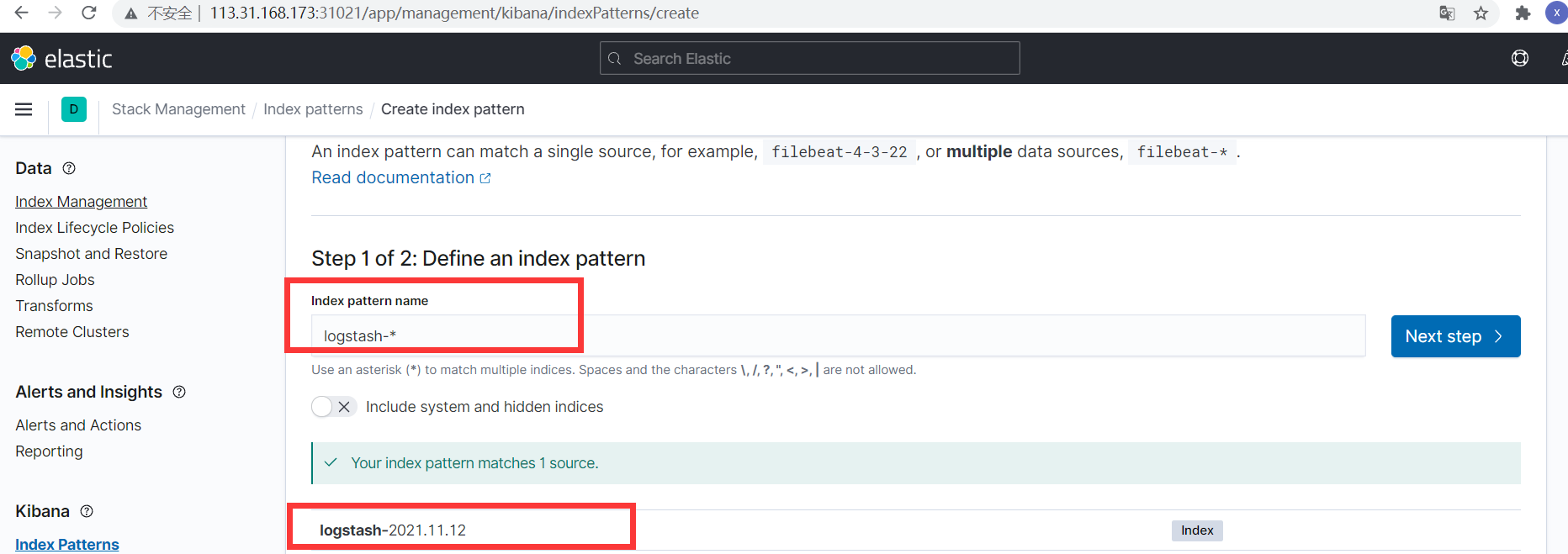Open Remote Clusters
The height and width of the screenshot is (554, 1568).
pyautogui.click(x=72, y=332)
